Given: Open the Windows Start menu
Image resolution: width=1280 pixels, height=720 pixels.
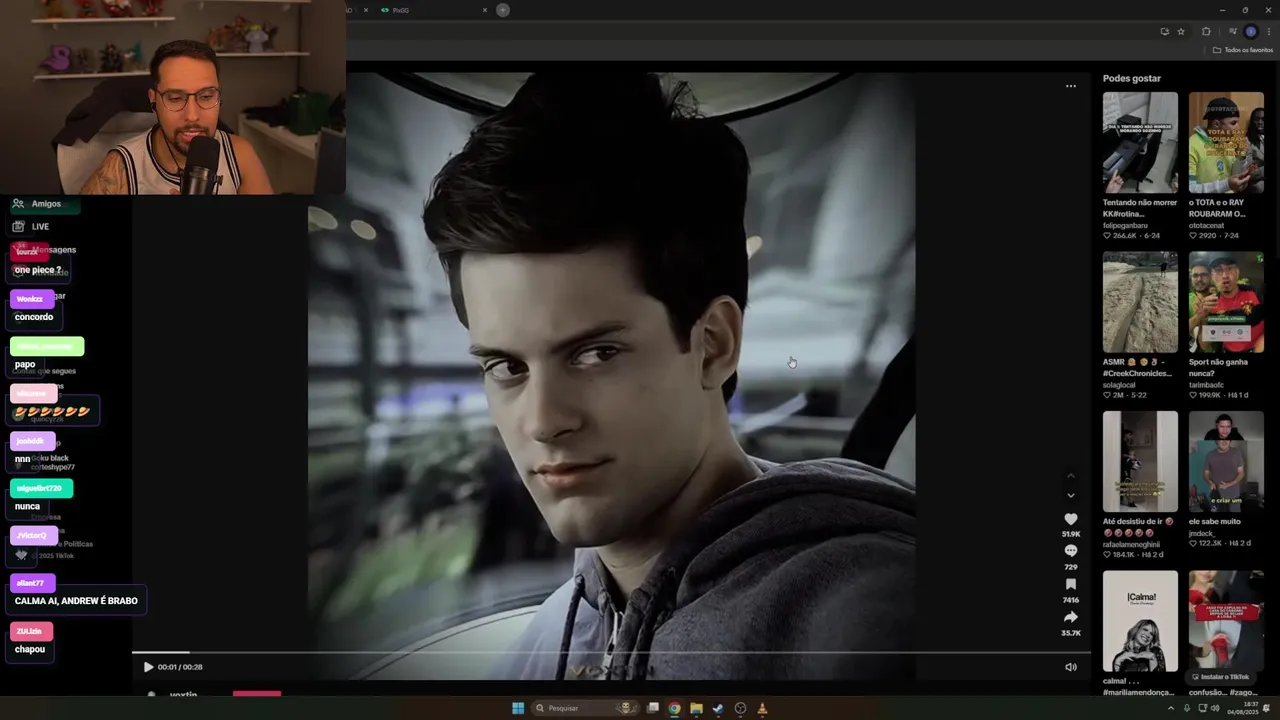Looking at the screenshot, I should click(x=518, y=708).
